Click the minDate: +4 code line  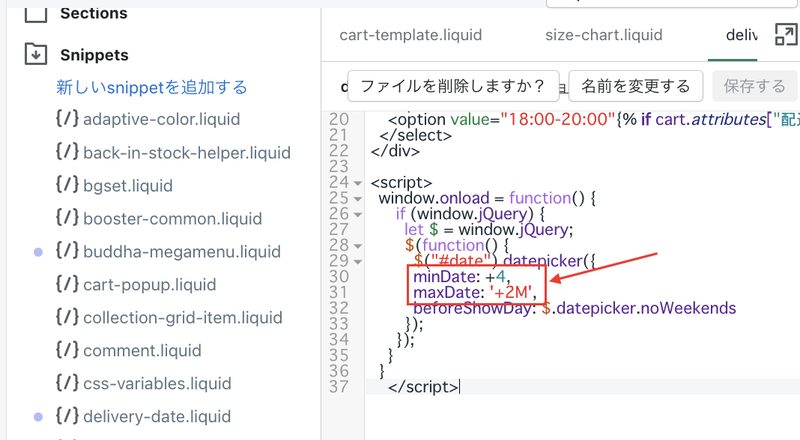pos(461,277)
